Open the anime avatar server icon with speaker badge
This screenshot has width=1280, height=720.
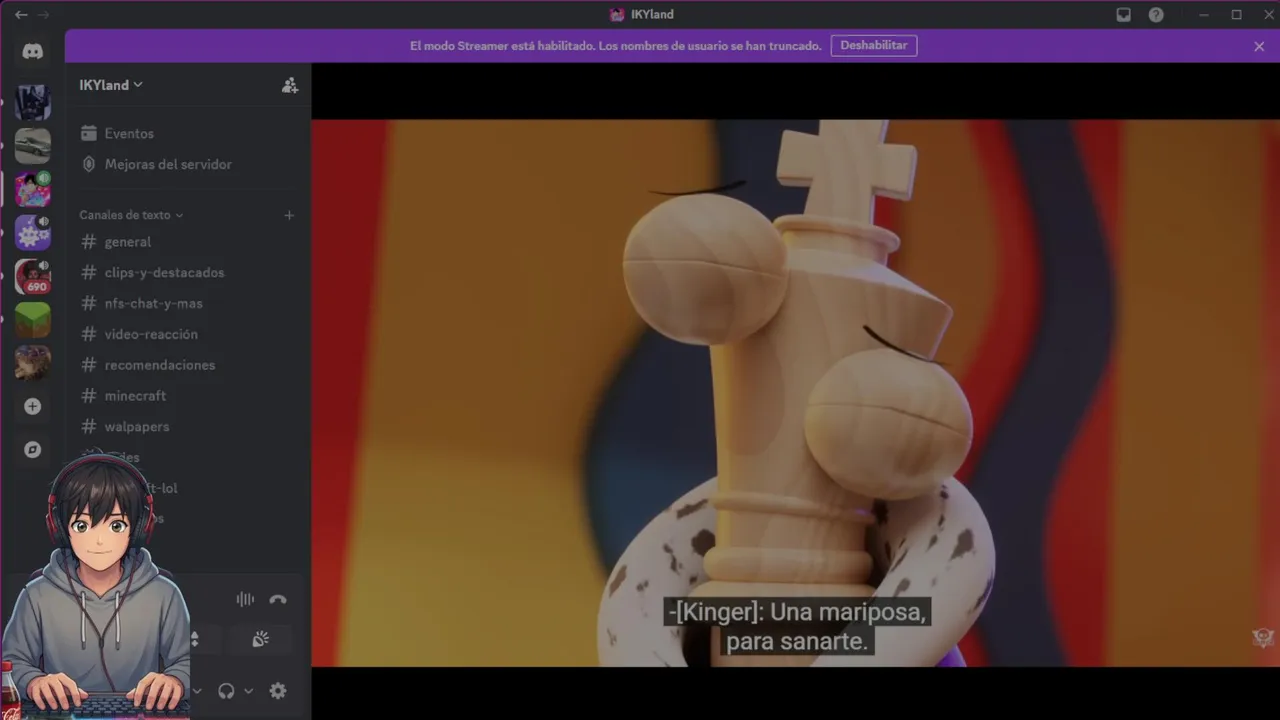pos(33,190)
